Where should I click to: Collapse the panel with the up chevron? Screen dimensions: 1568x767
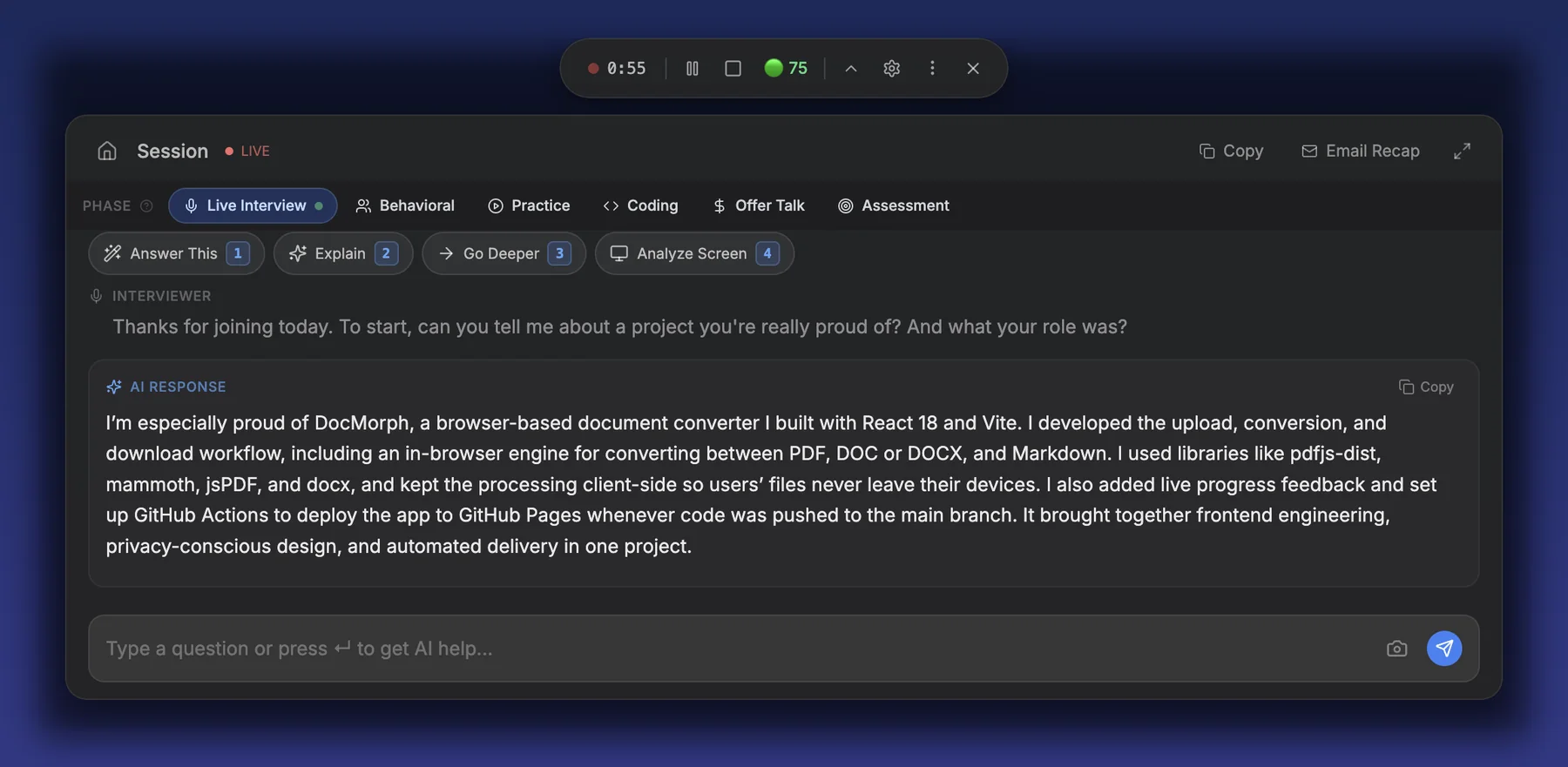tap(851, 68)
